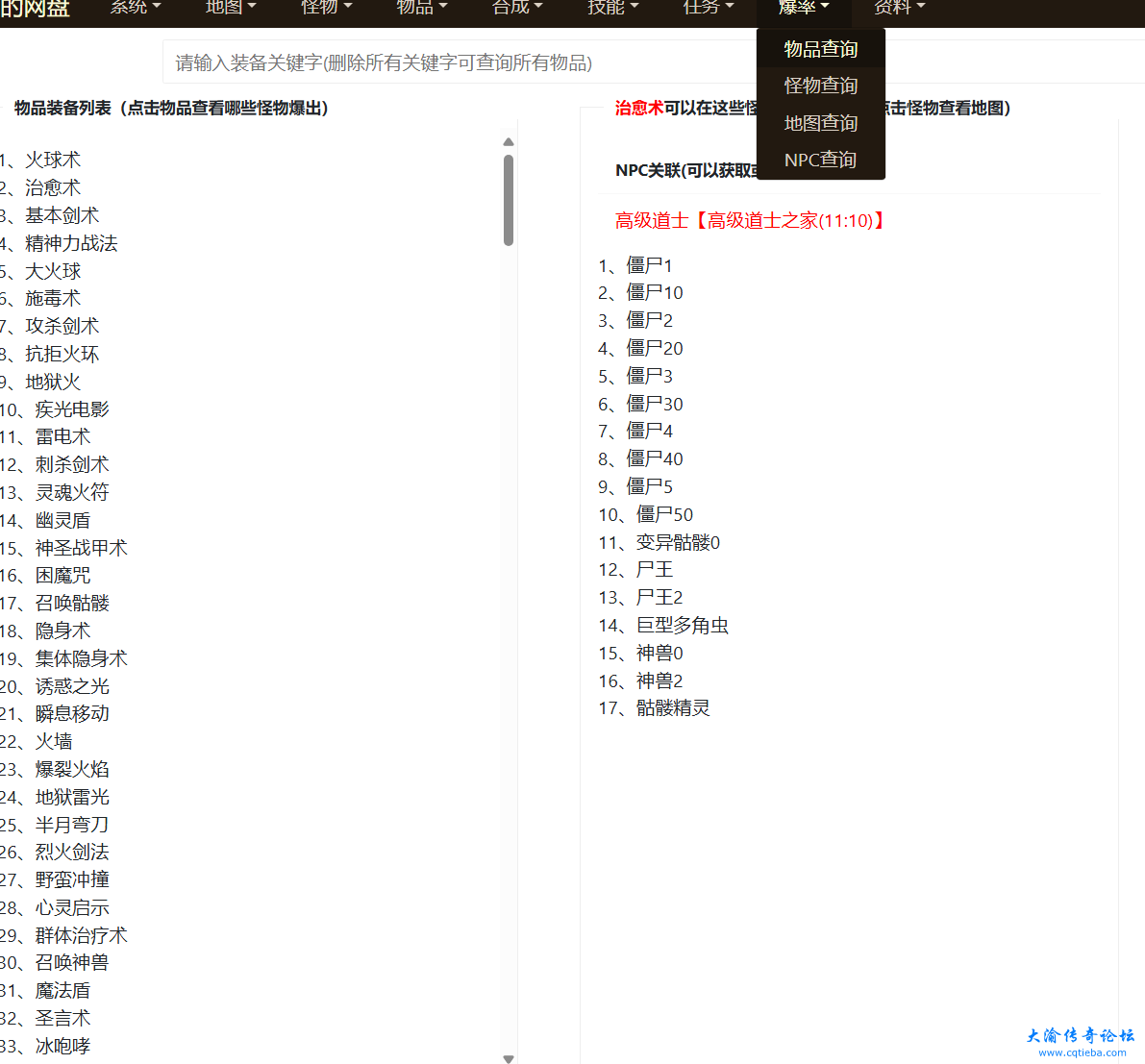Viewport: 1145px width, 1064px height.
Task: Click monster 僵尸20 entry
Action: (655, 348)
